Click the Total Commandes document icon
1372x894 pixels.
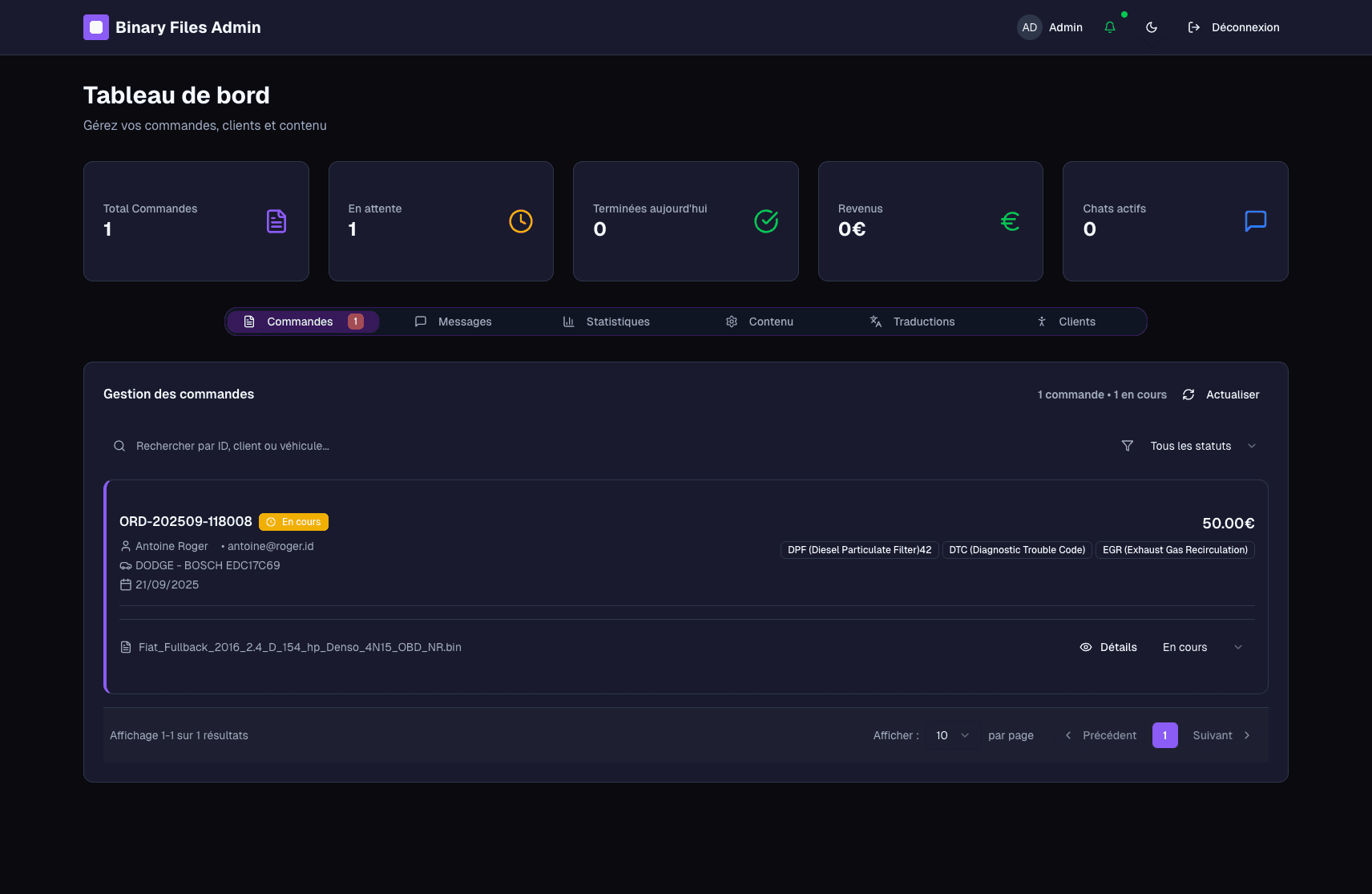pos(276,221)
